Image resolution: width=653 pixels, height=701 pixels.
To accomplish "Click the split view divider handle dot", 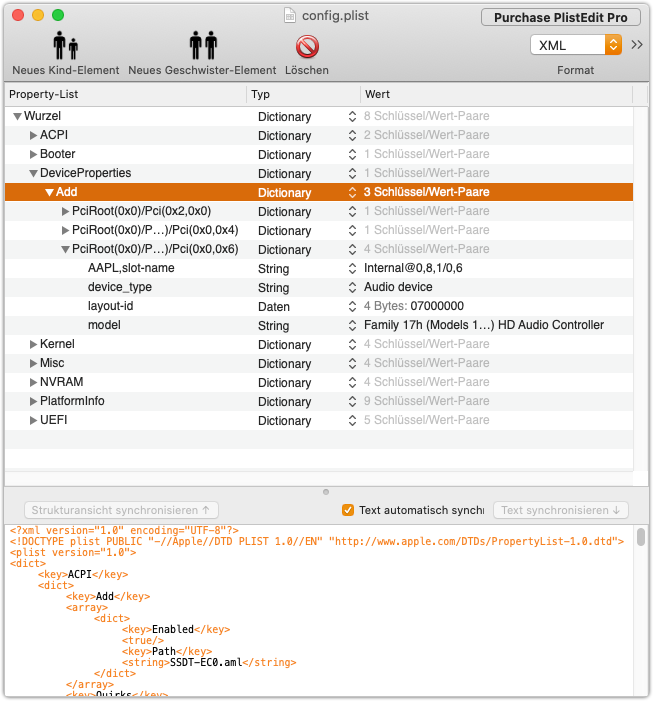I will (326, 492).
